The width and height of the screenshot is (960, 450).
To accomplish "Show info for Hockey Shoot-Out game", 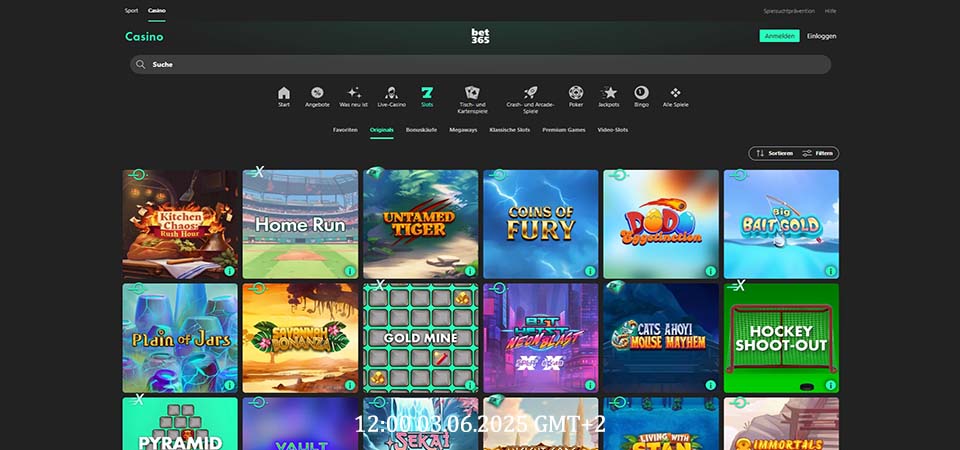I will pos(830,385).
